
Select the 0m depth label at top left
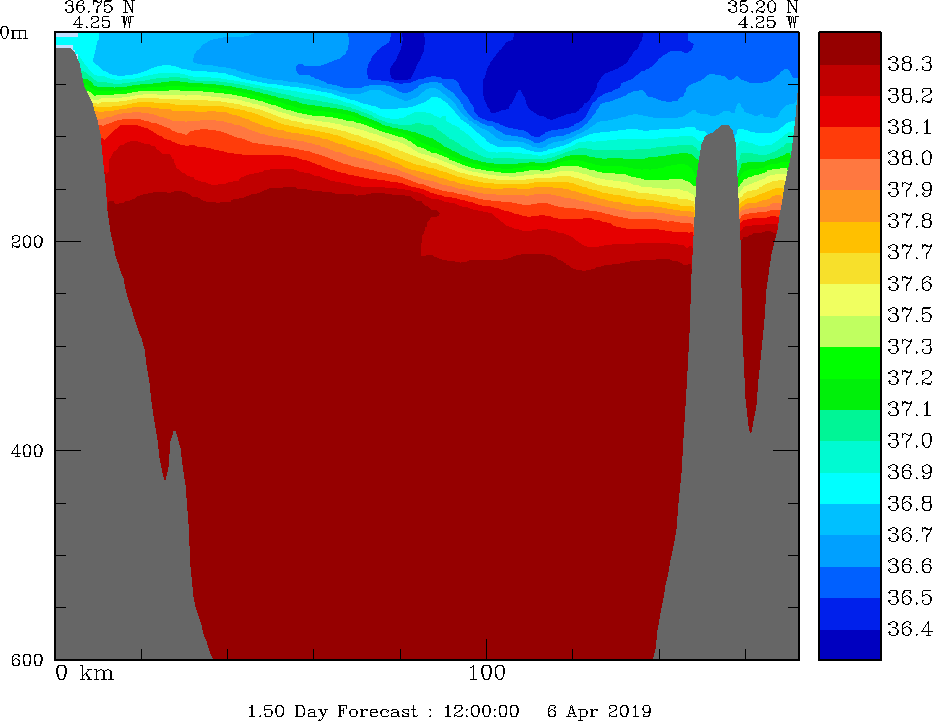click(x=14, y=33)
